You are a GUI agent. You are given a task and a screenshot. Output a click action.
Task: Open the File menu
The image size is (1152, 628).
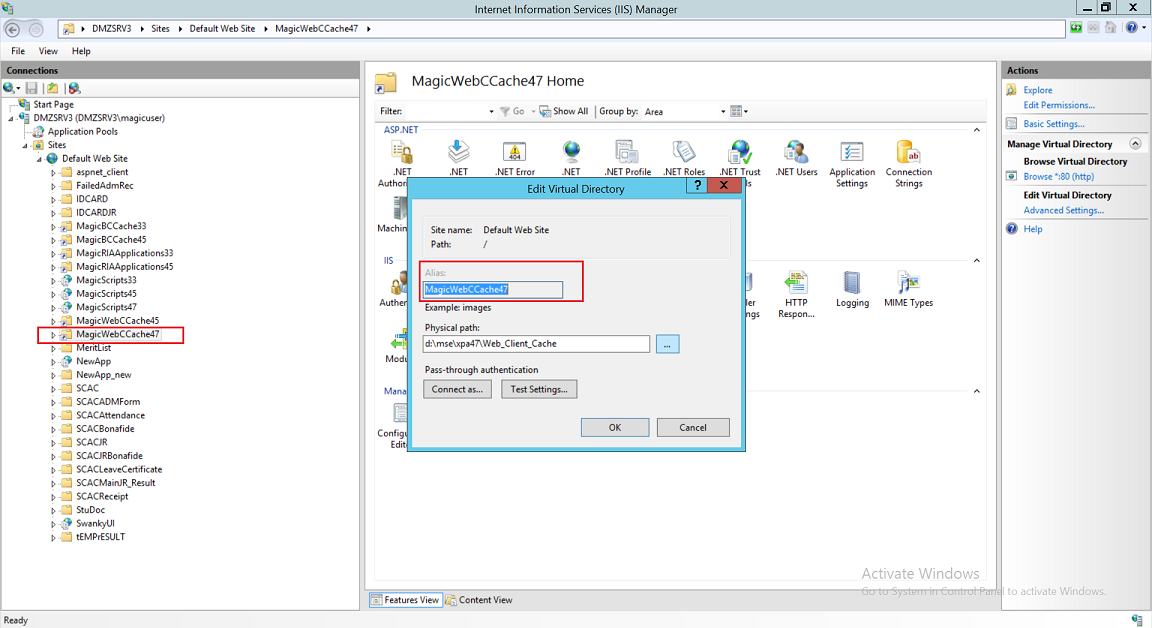tap(18, 51)
